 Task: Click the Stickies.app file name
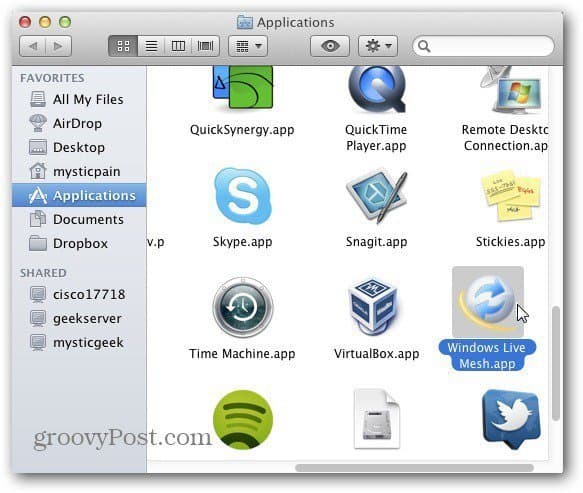point(510,242)
